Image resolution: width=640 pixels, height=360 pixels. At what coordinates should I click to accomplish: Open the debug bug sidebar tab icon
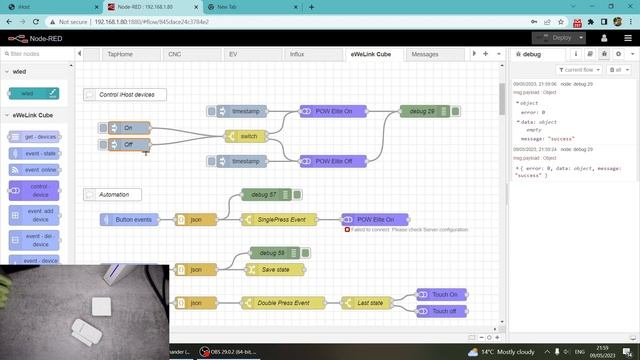[604, 54]
